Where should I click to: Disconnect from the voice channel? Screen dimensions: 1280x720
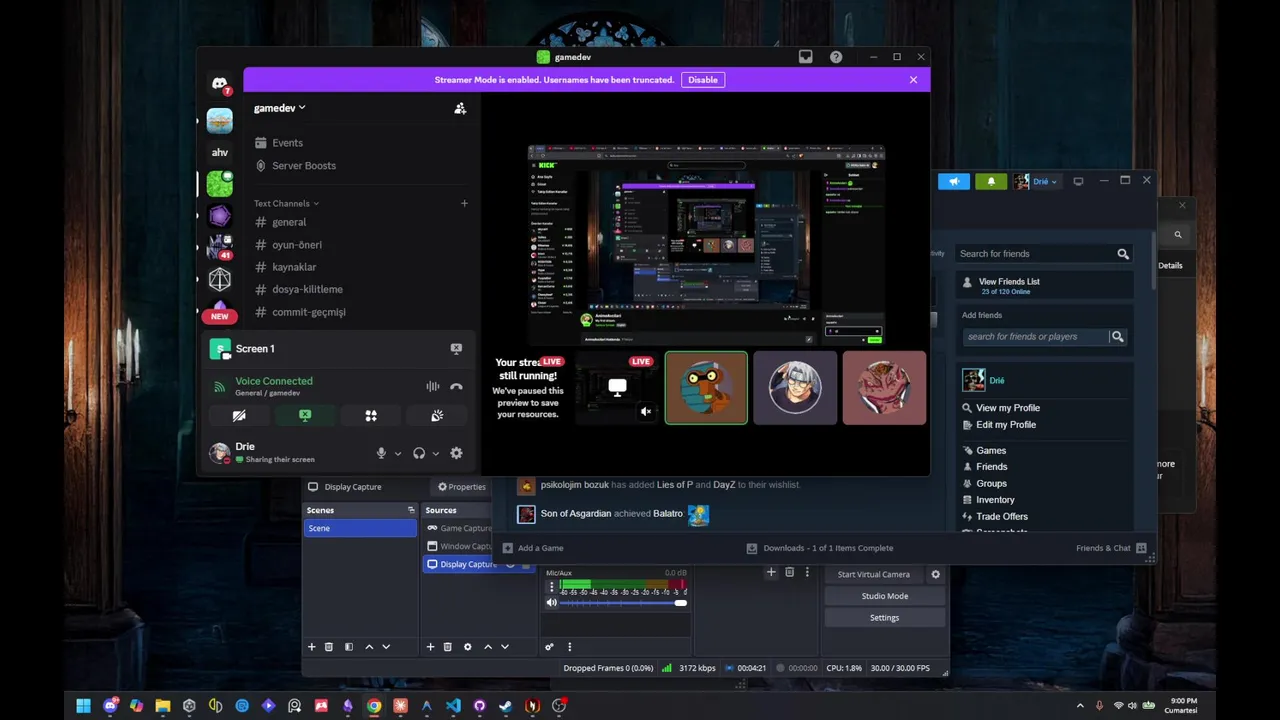coord(456,386)
